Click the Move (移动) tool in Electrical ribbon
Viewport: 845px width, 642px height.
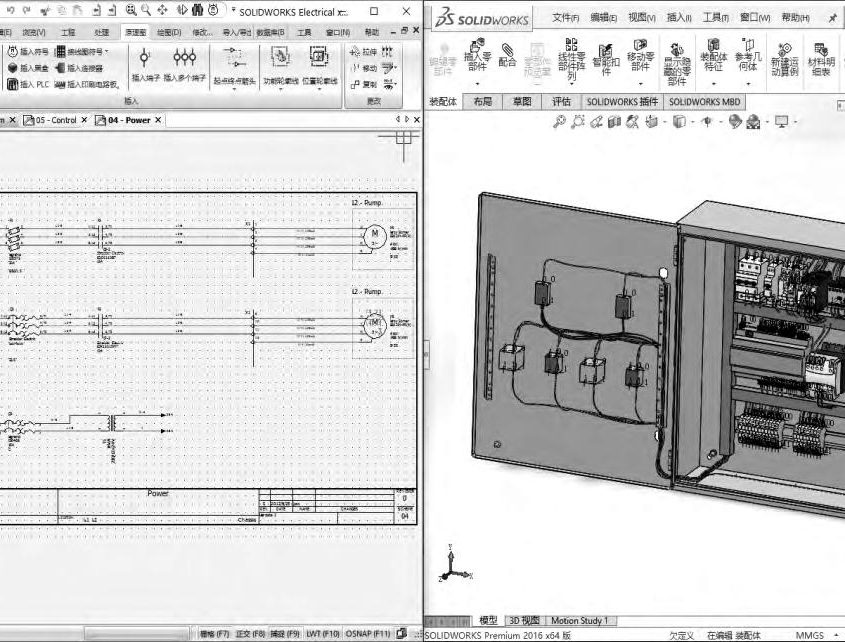click(364, 68)
